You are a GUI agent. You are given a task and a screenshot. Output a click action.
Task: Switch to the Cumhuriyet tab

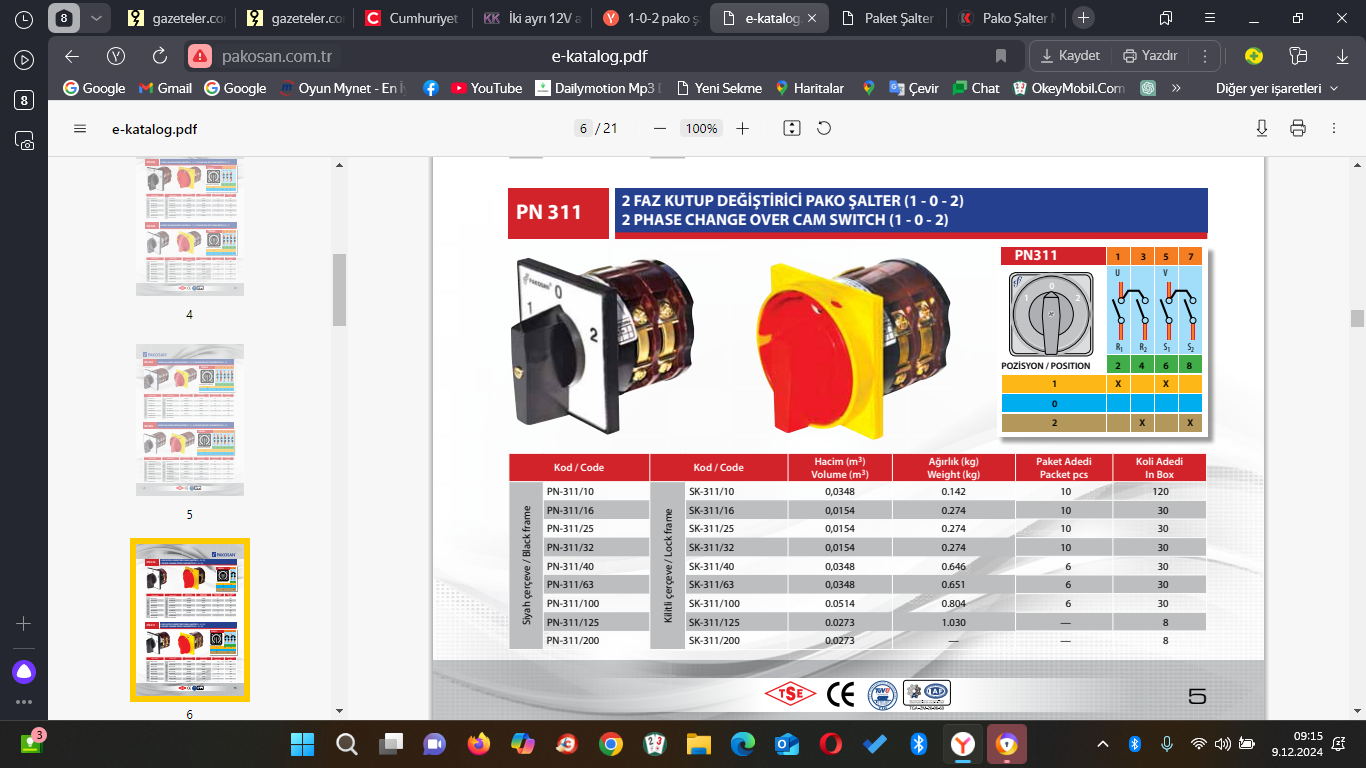tap(413, 18)
